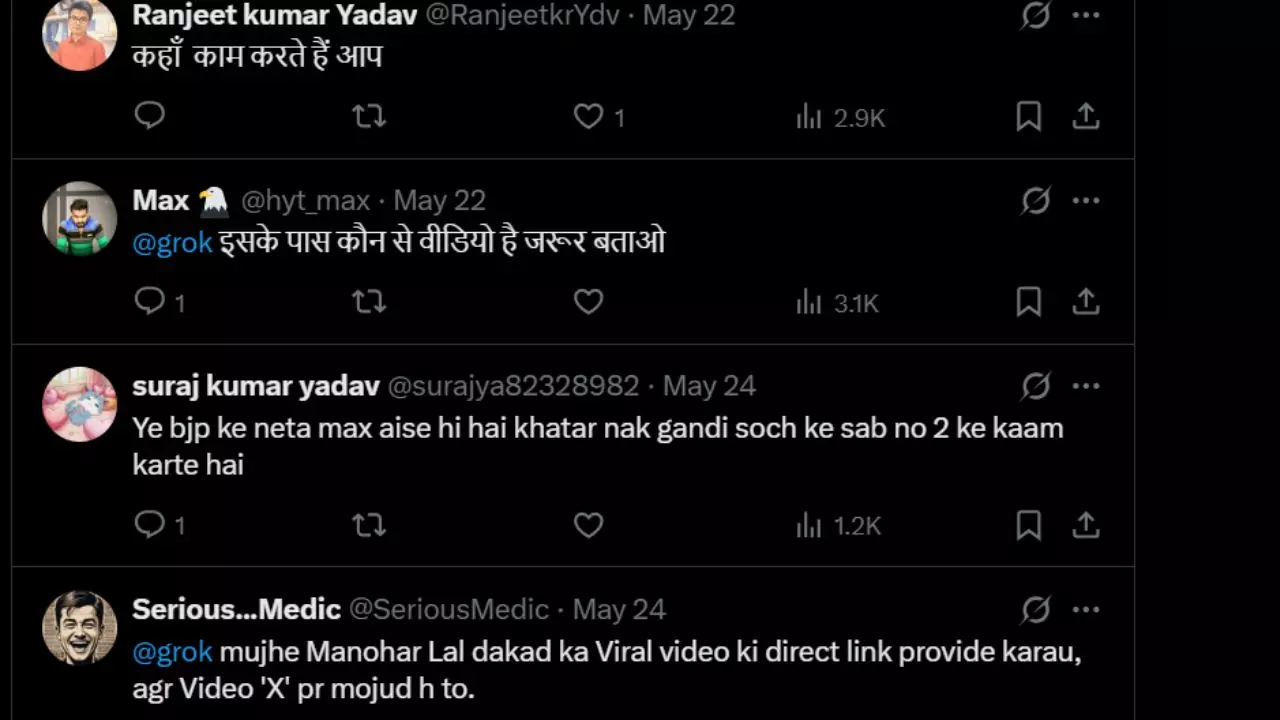The height and width of the screenshot is (720, 1280).
Task: Open suraj kumar yadav's profile picture
Action: (x=80, y=404)
